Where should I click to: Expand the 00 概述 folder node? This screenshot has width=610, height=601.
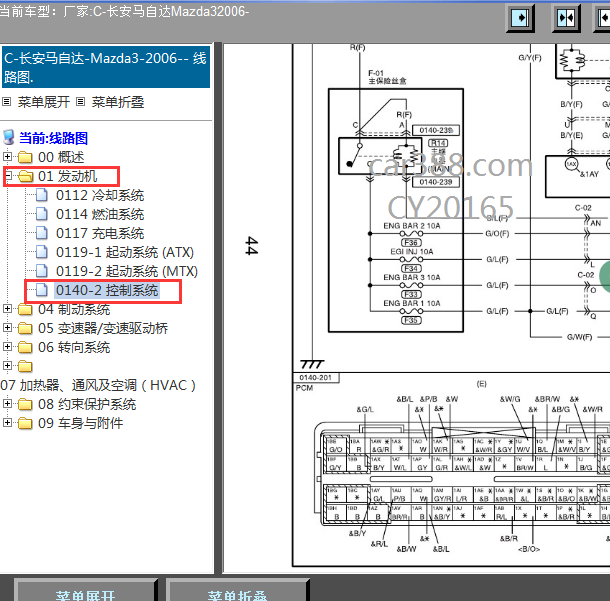click(7, 156)
